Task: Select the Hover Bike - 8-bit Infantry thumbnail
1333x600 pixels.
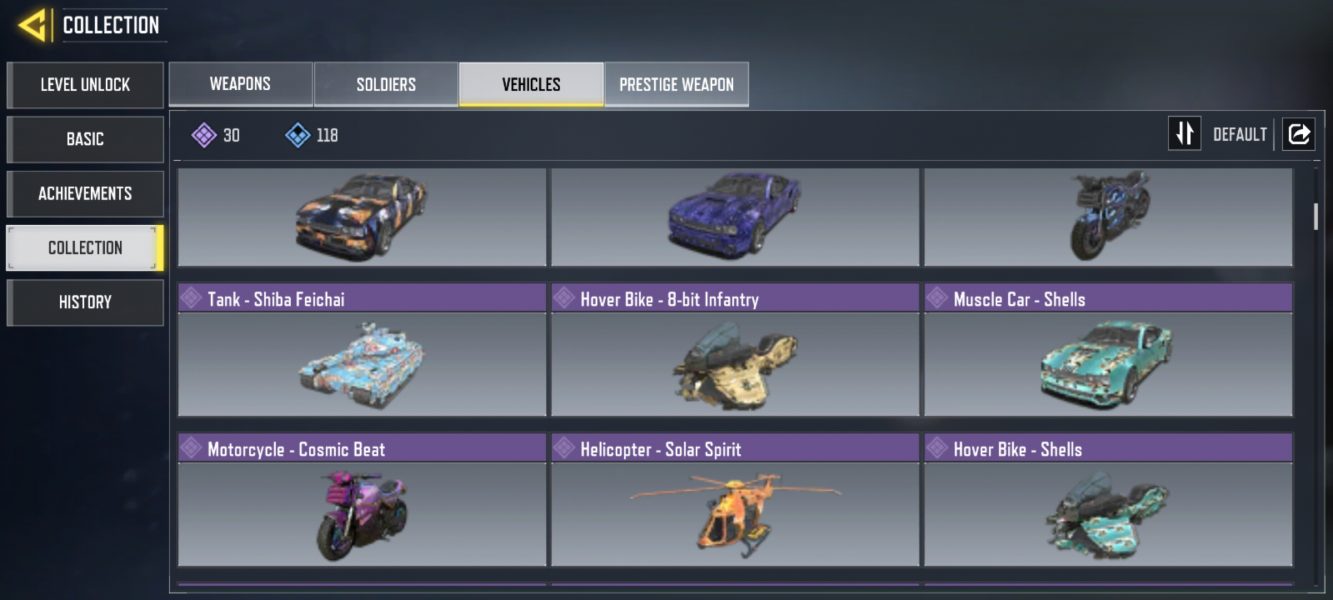Action: (735, 364)
